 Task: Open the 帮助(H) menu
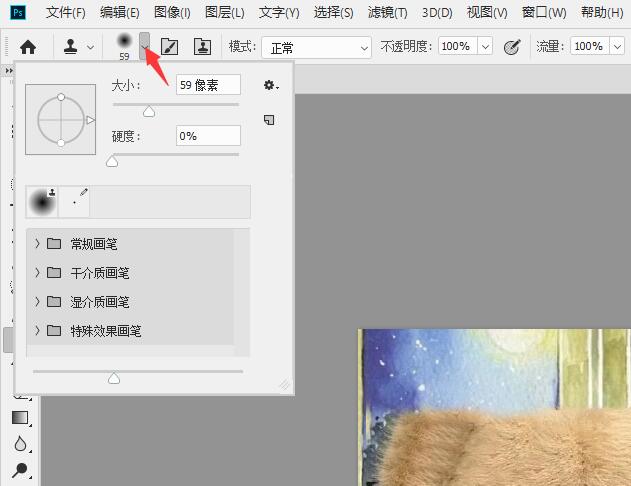tap(602, 13)
